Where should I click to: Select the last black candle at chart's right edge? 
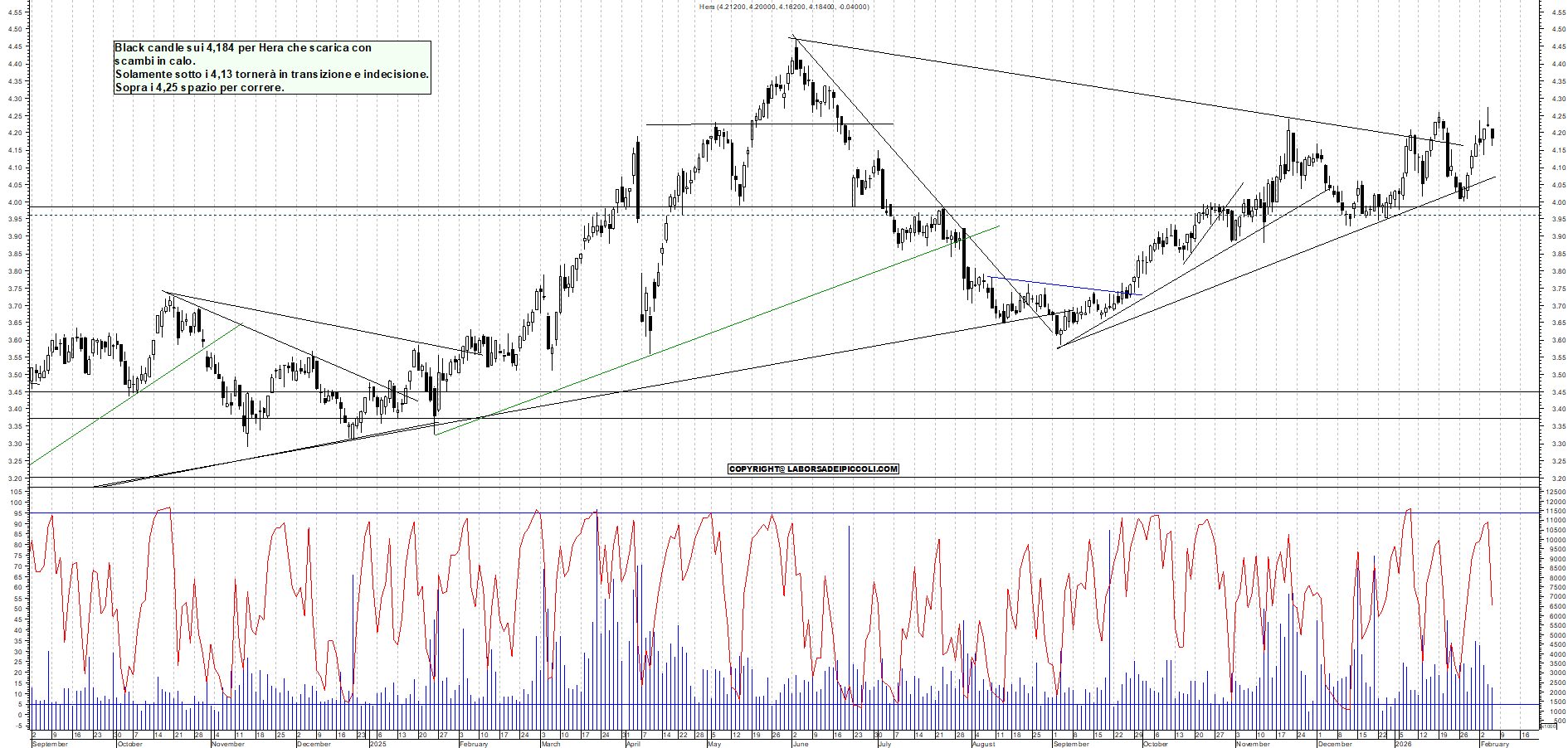1493,134
